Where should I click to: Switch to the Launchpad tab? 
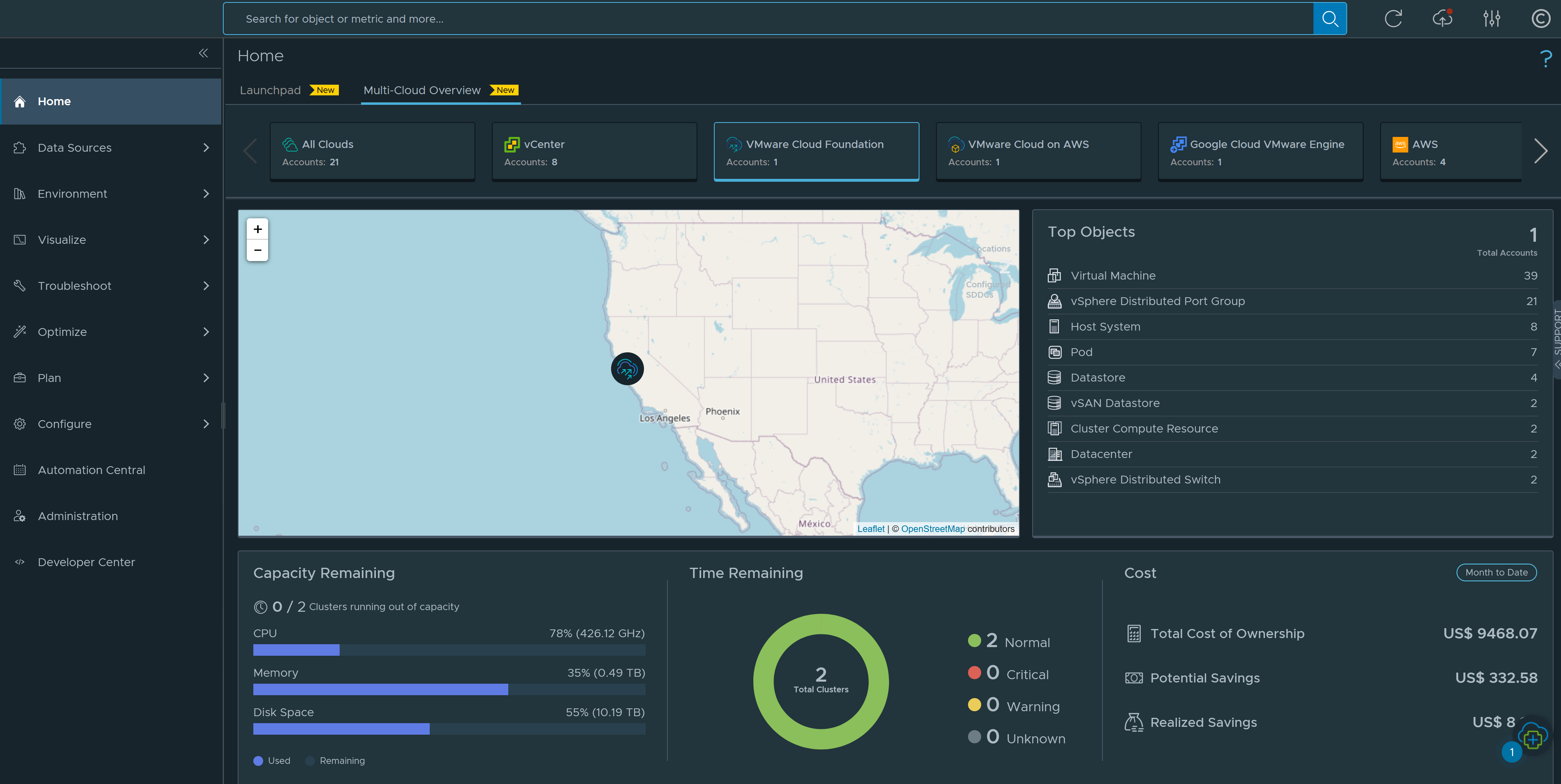pos(270,90)
